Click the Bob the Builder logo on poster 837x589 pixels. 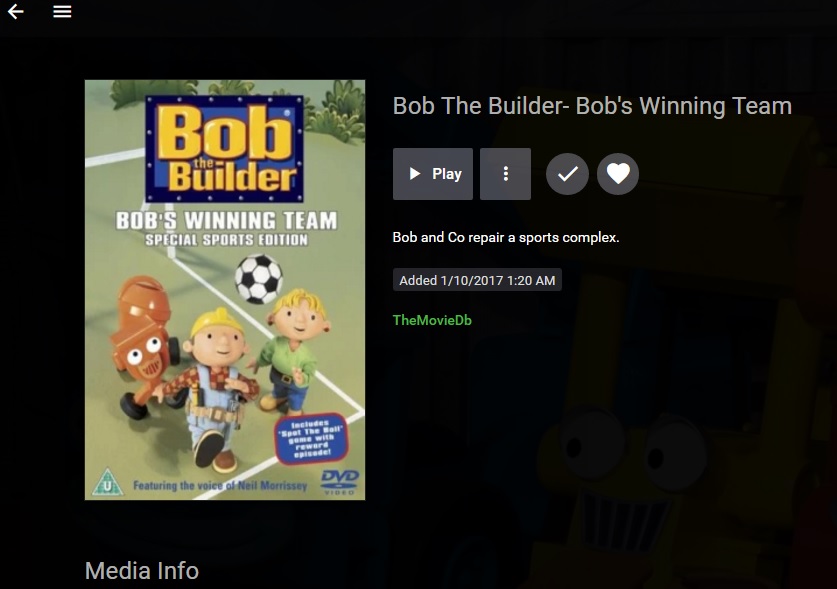pyautogui.click(x=224, y=149)
